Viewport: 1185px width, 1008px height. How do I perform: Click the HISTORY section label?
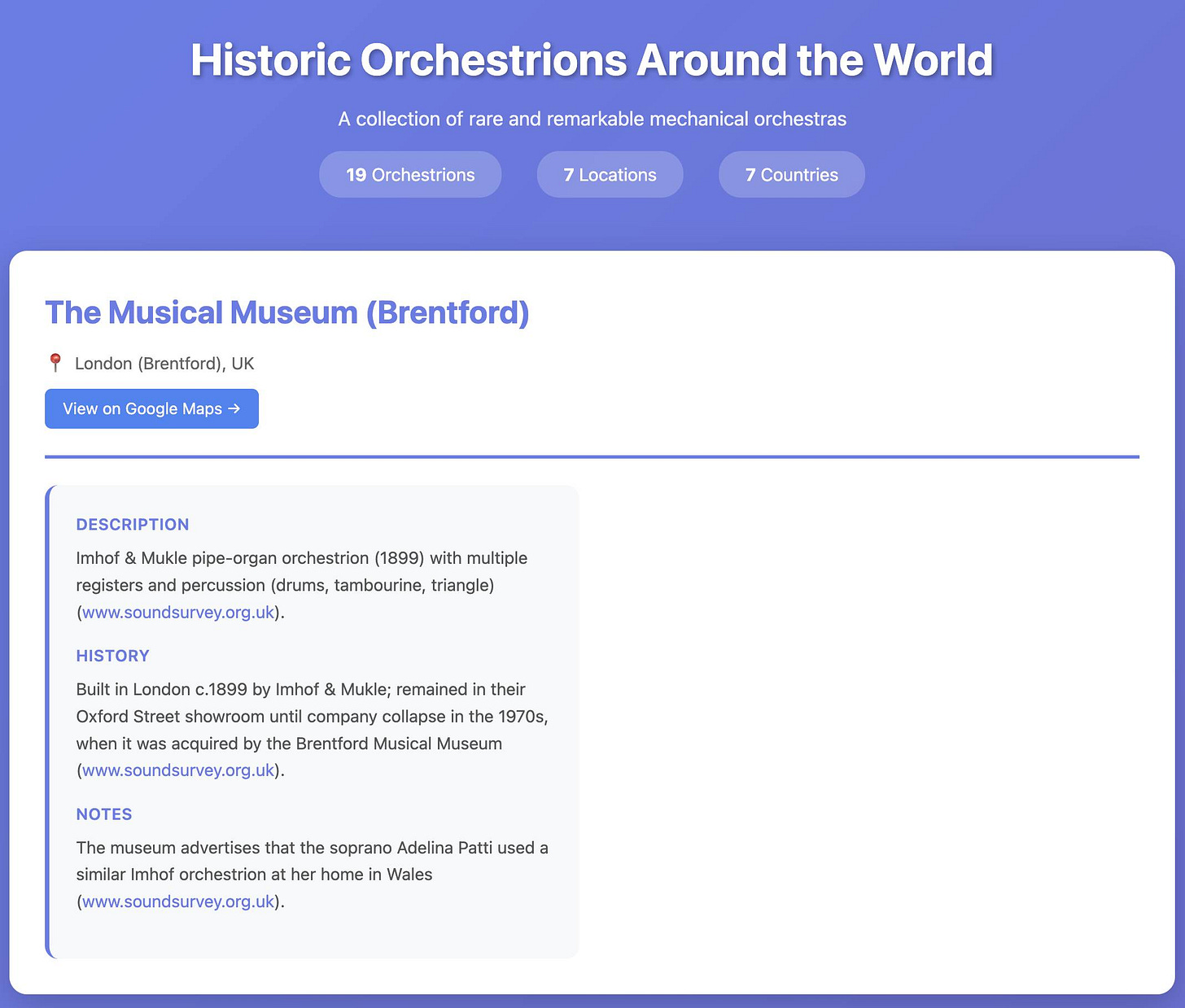tap(112, 656)
